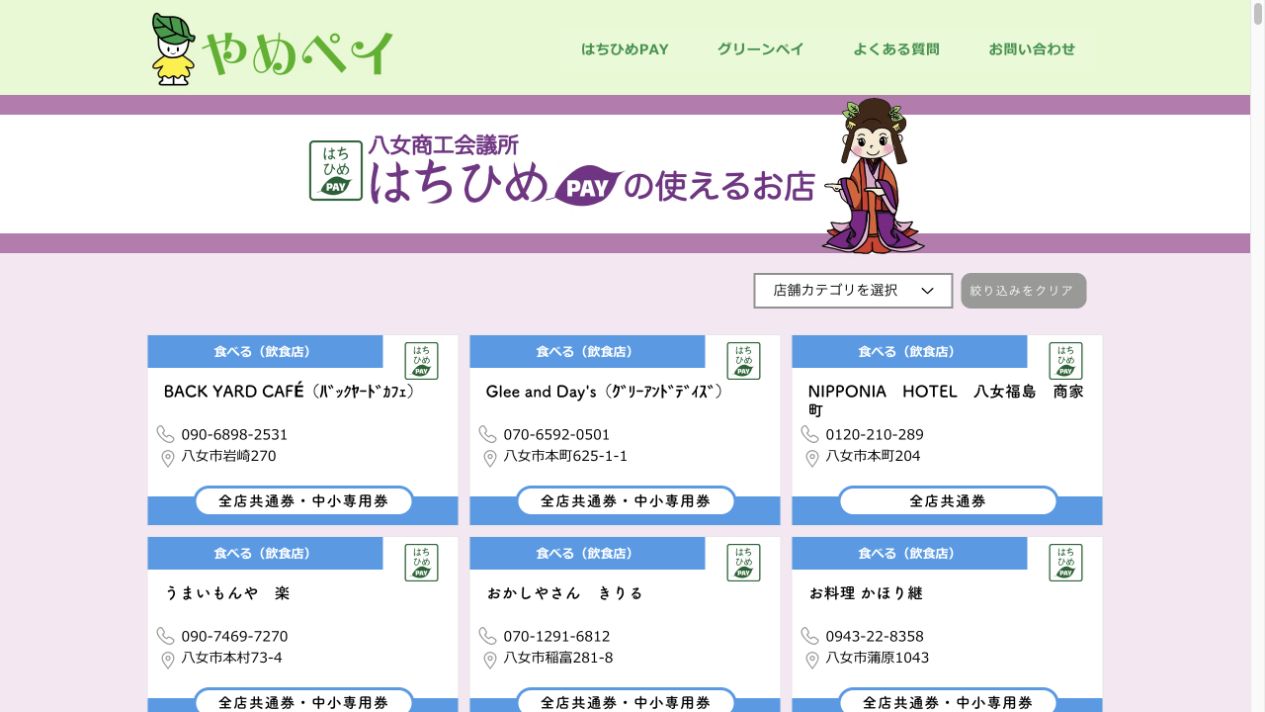Click the はちひめPAY badge on the Glee and Day's card
The width and height of the screenshot is (1265, 712).
point(743,361)
